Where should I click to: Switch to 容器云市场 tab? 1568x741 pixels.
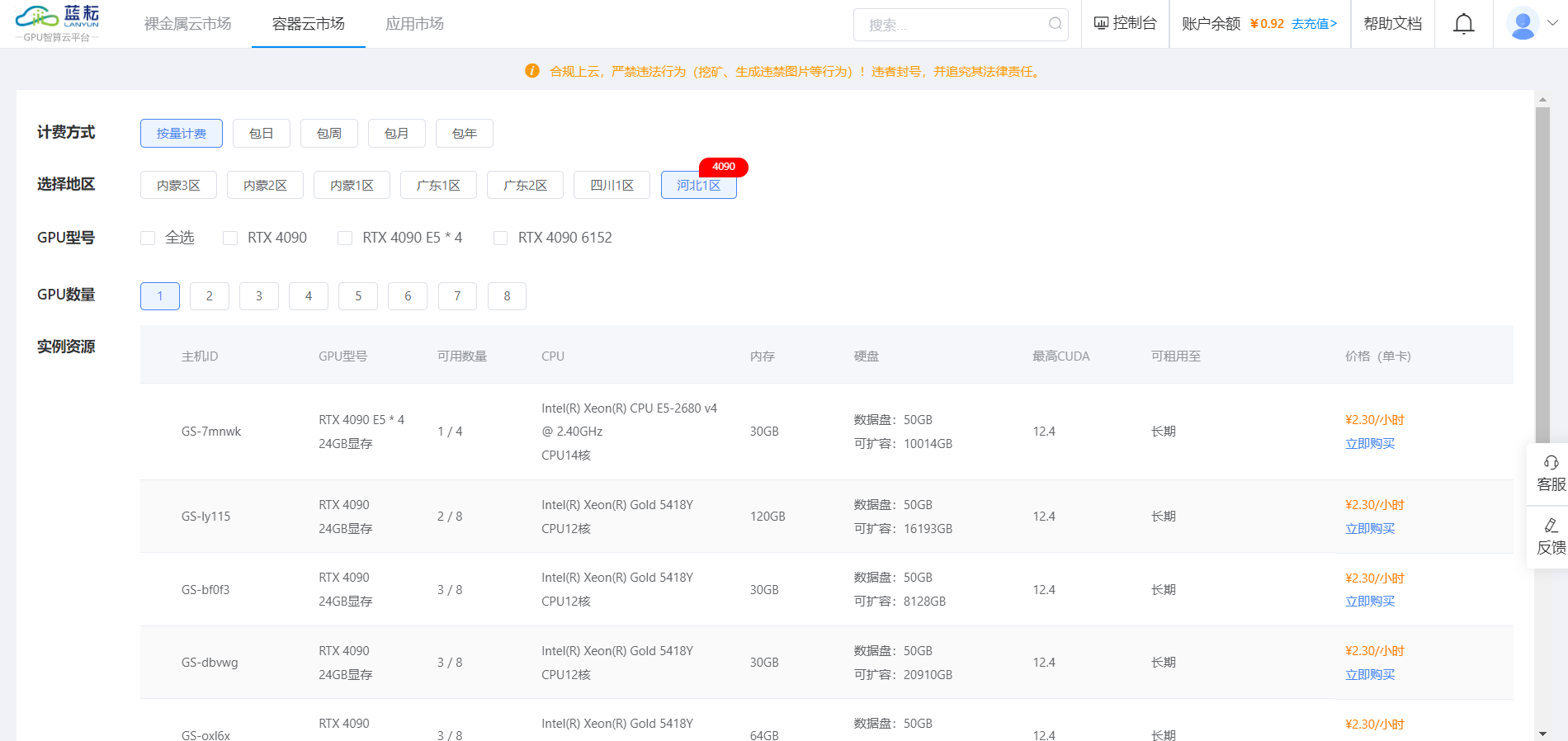coord(309,24)
